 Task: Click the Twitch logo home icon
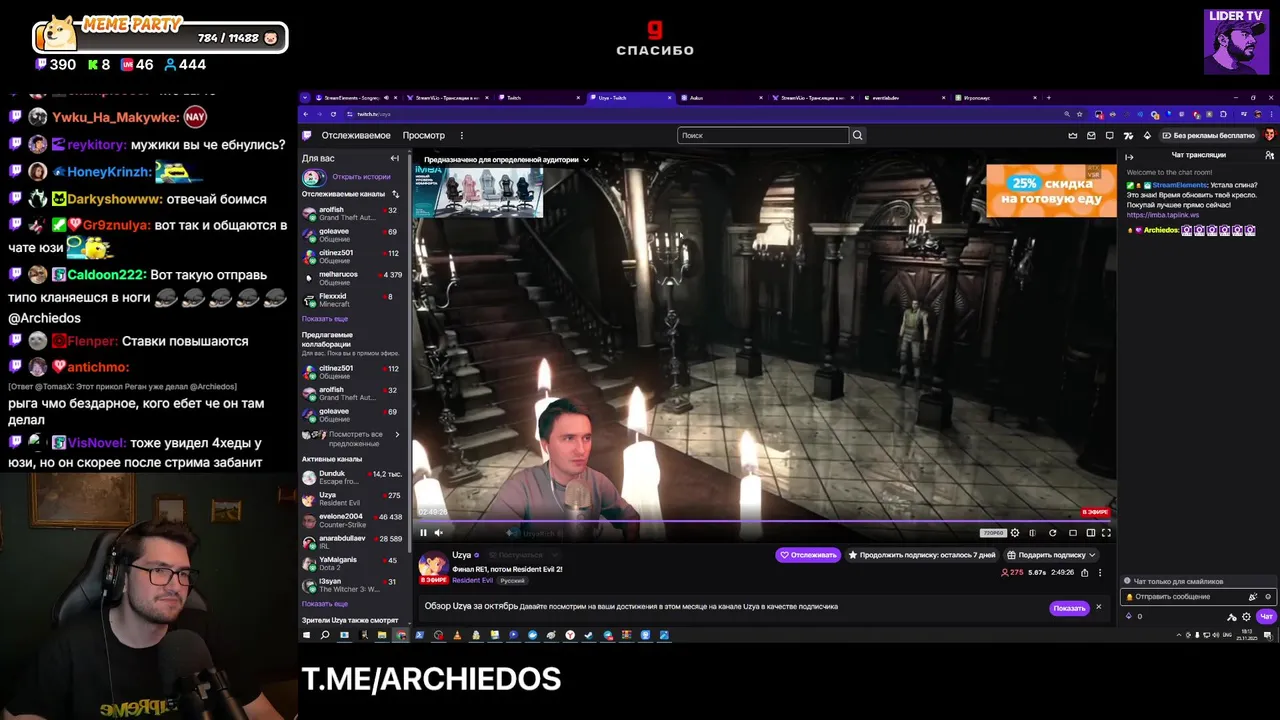(307, 135)
